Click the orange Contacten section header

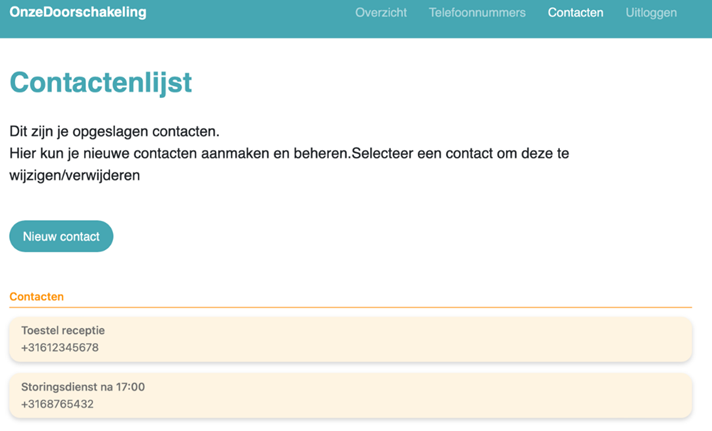(37, 297)
